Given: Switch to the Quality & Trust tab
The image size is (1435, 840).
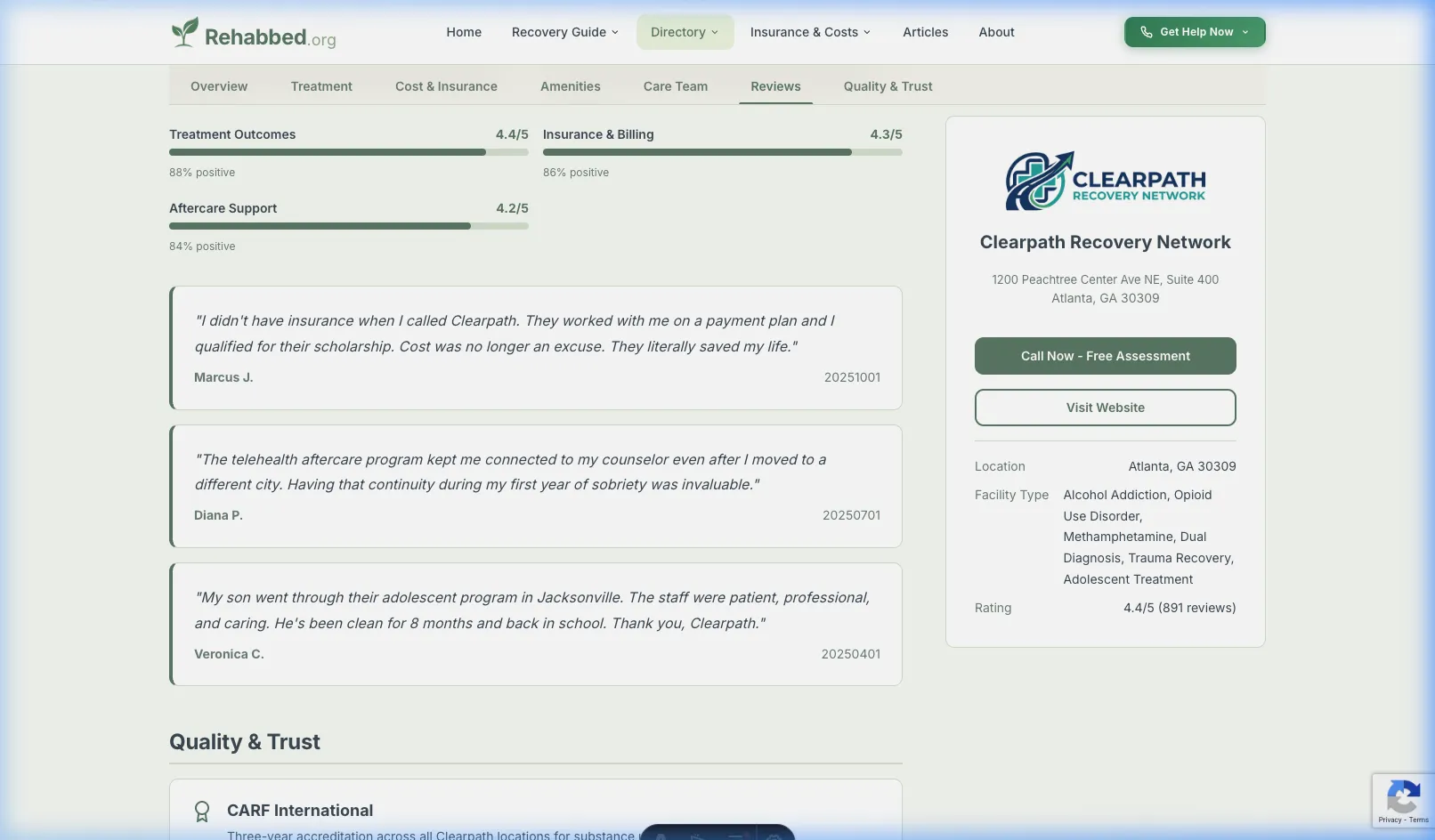Looking at the screenshot, I should click(888, 86).
